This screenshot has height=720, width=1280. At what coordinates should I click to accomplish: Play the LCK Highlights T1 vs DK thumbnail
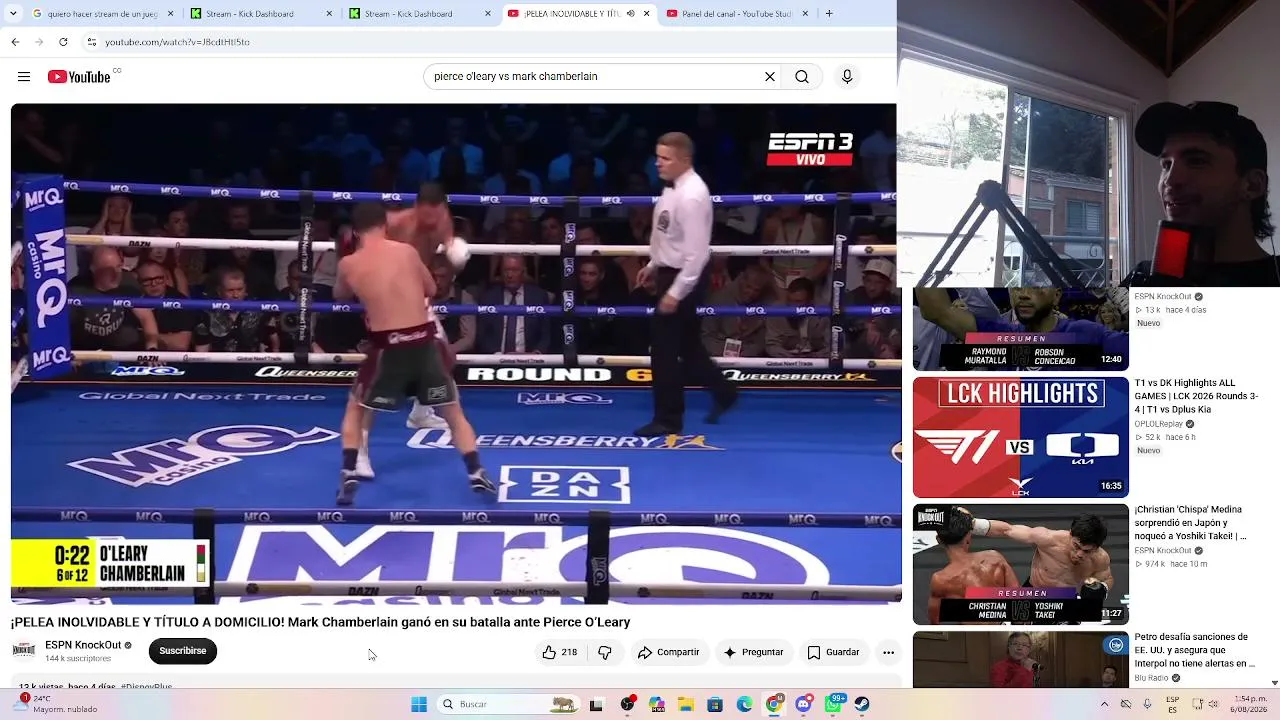pyautogui.click(x=1020, y=437)
